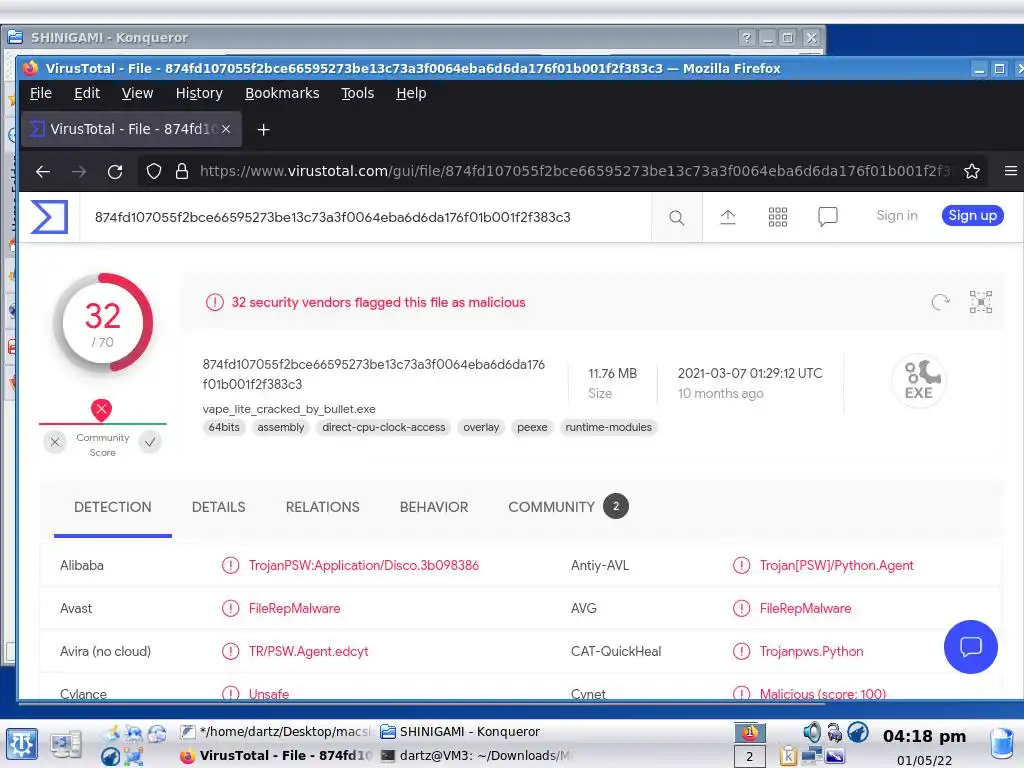Viewport: 1024px width, 768px height.
Task: Click the Alibaba detection warning icon
Action: coord(230,565)
